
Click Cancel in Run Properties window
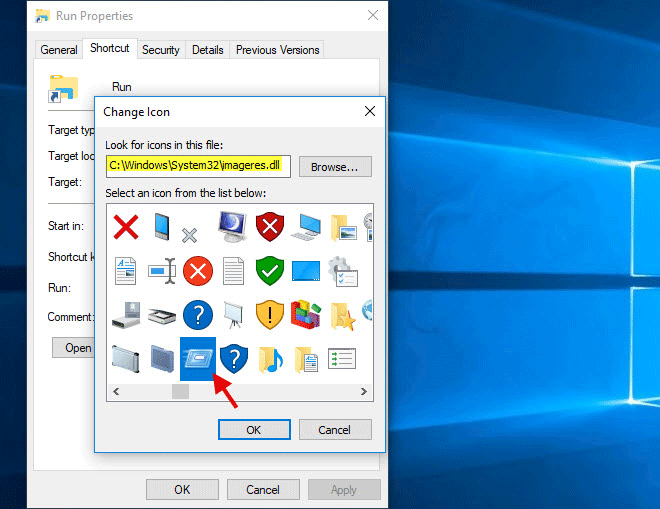(263, 489)
